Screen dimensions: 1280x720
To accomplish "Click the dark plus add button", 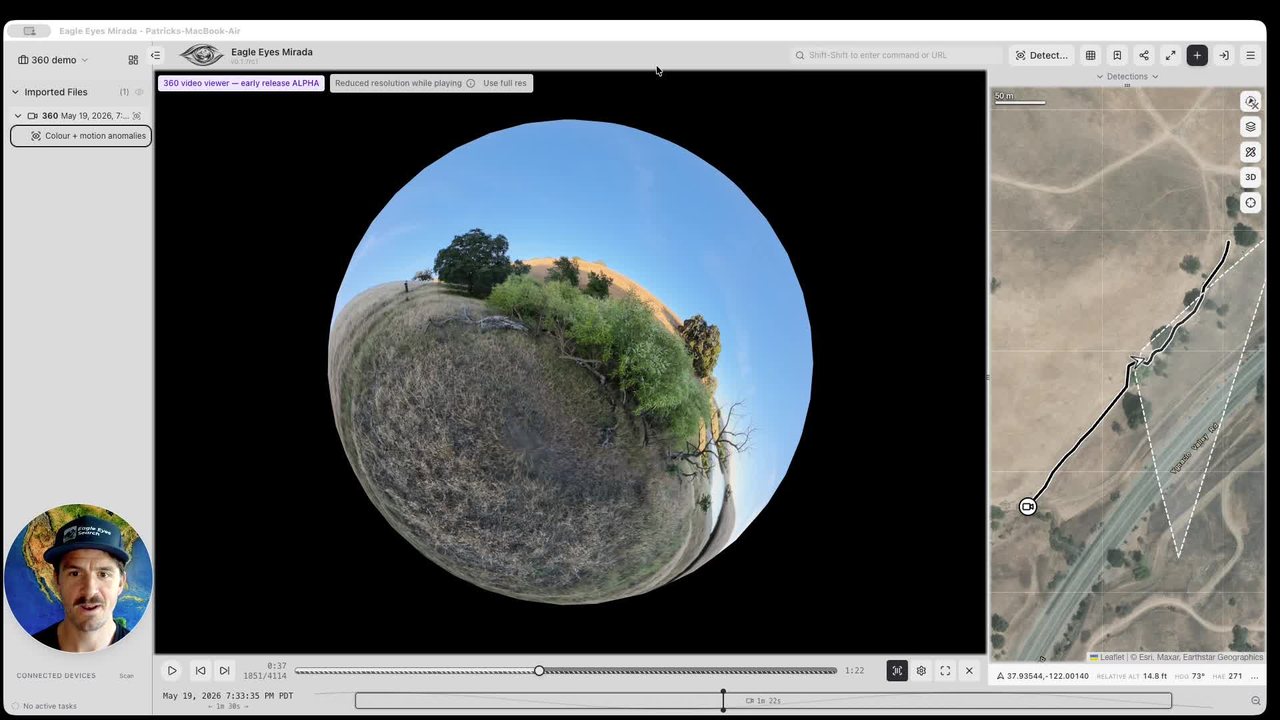I will [1197, 55].
